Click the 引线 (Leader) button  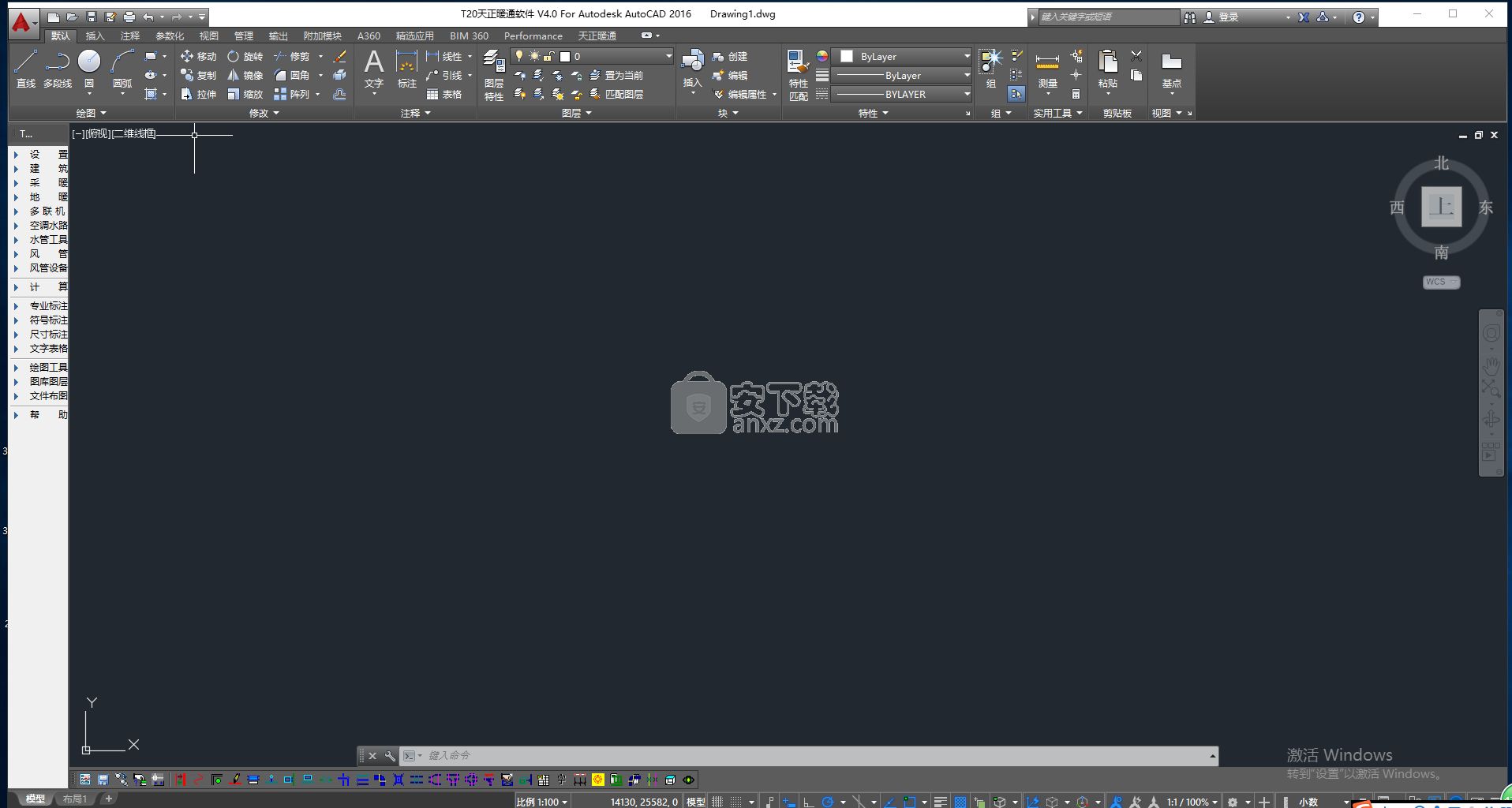(x=444, y=75)
